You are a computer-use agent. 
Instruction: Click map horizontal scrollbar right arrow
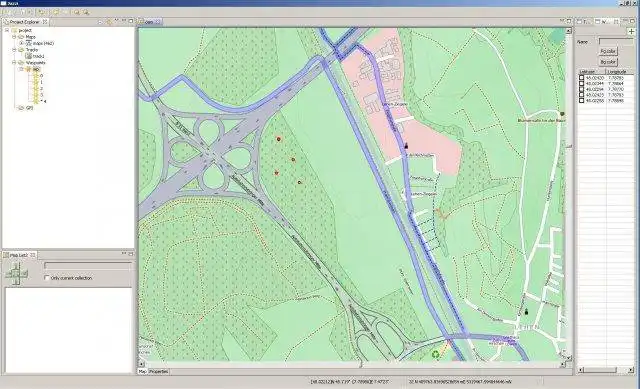pos(563,364)
